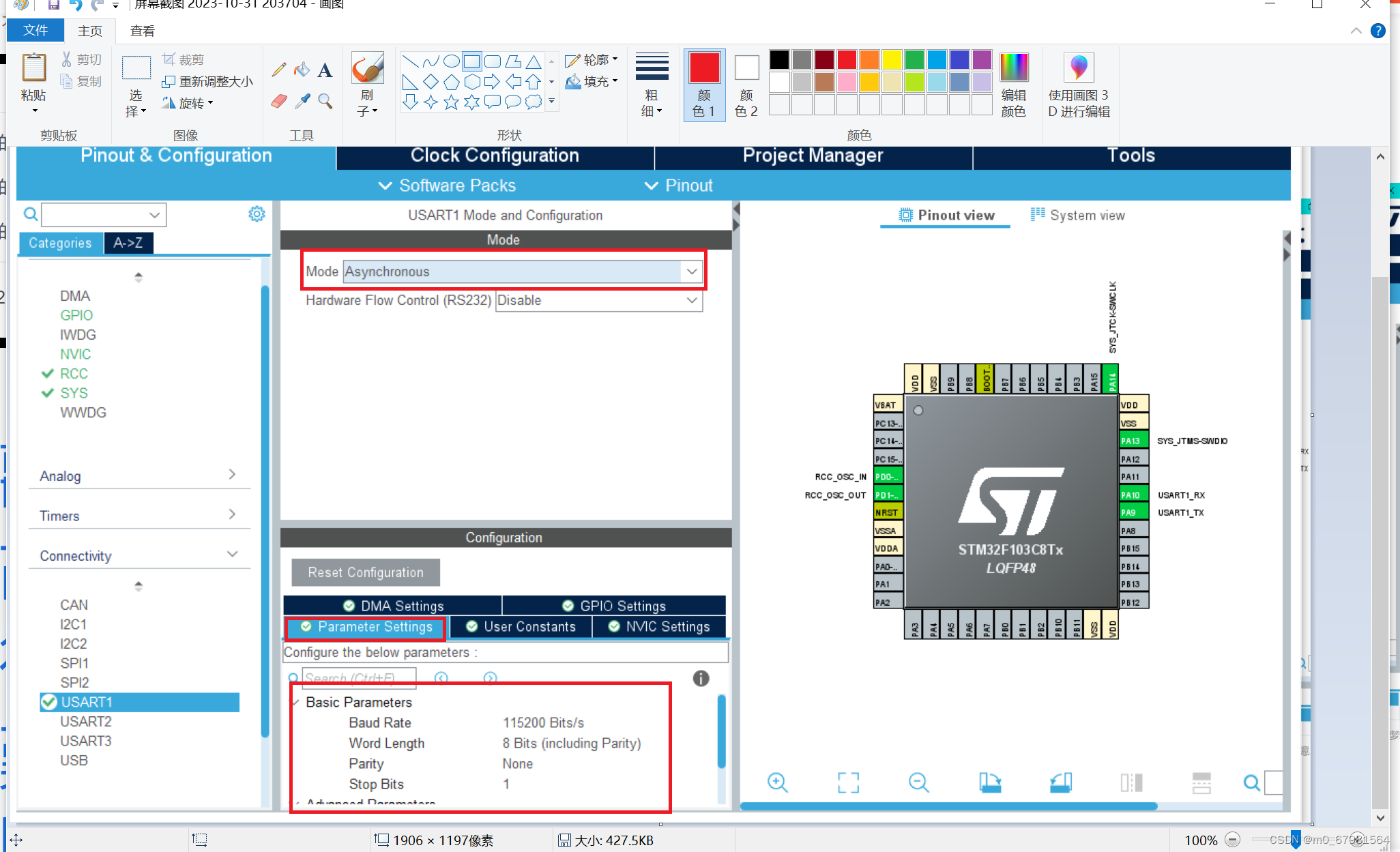Click the Brushes tool icon
The height and width of the screenshot is (852, 1400).
click(368, 68)
